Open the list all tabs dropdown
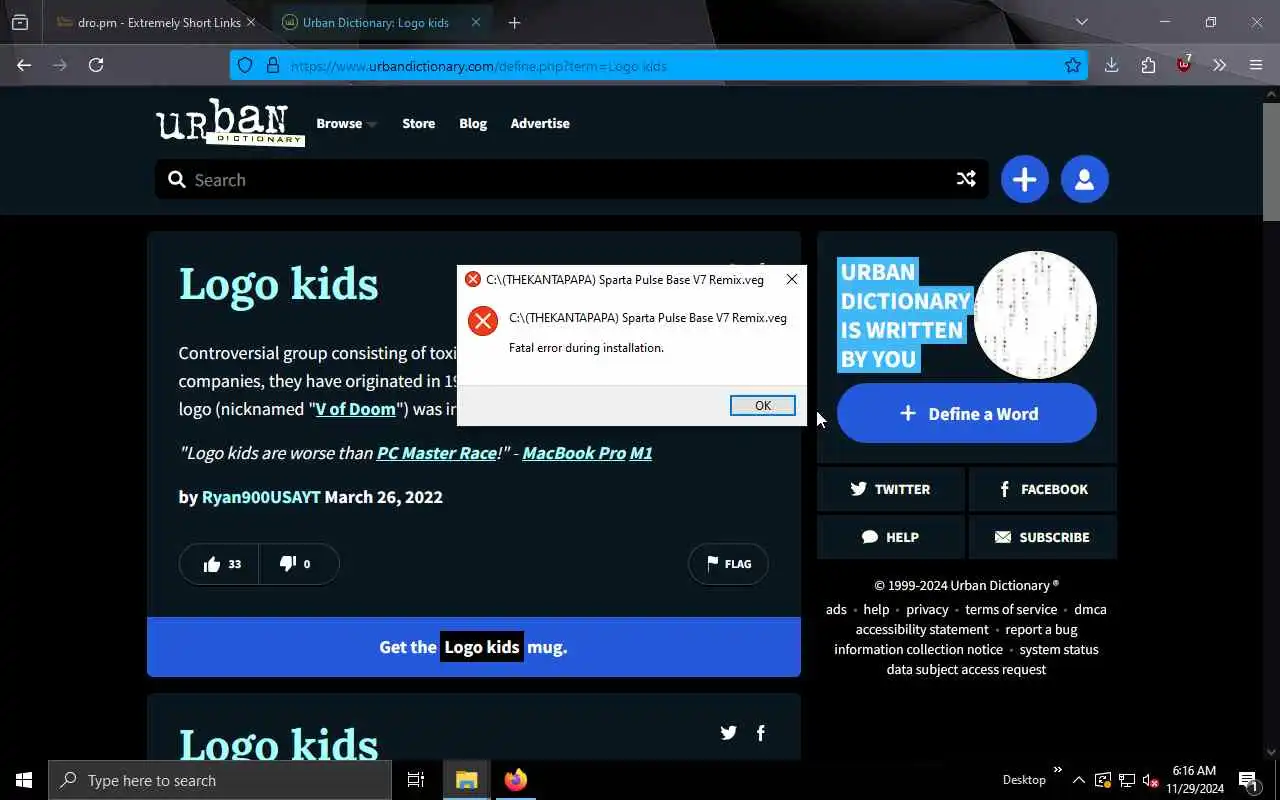 pyautogui.click(x=1081, y=22)
